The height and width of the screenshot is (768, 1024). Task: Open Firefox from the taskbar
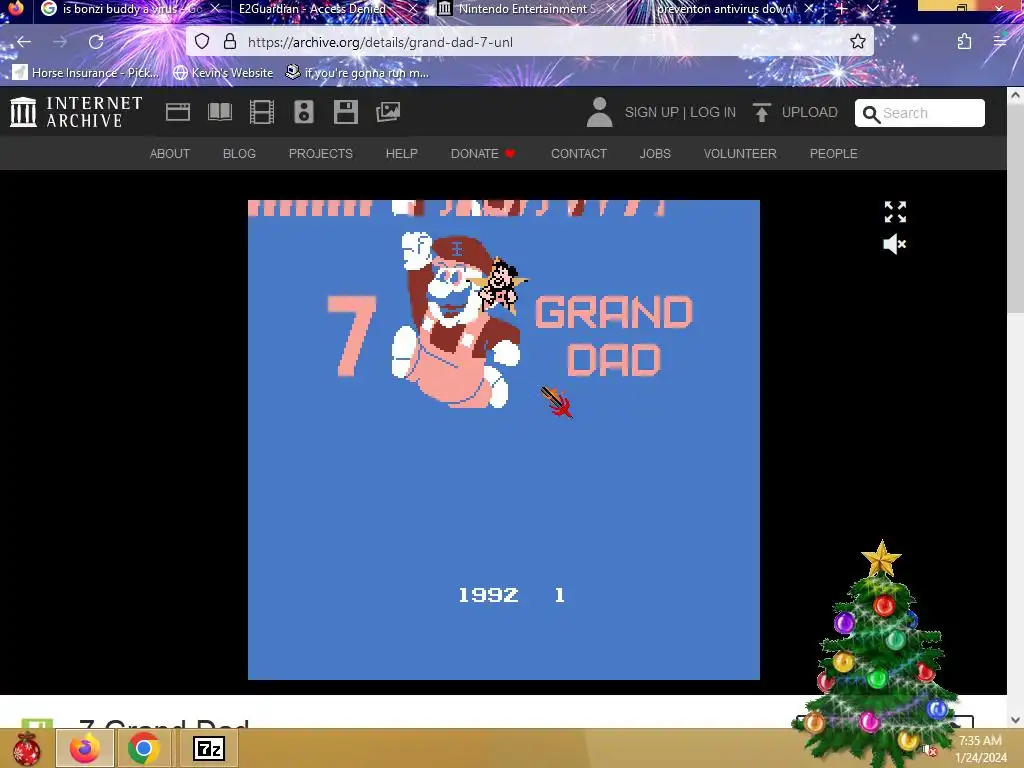coord(86,748)
